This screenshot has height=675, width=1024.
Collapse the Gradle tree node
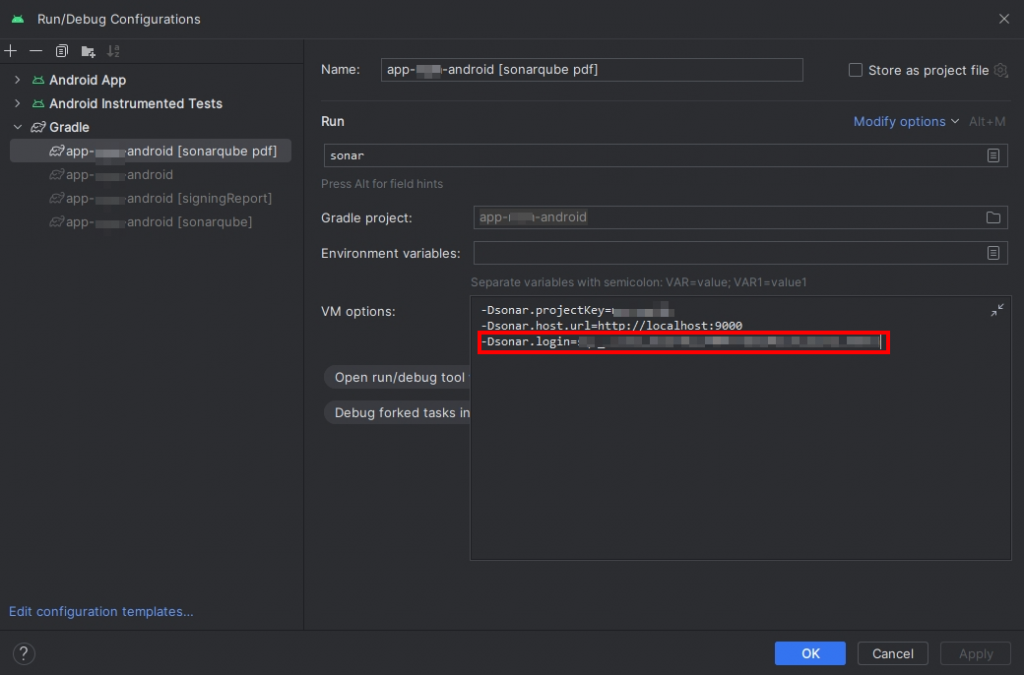(18, 127)
